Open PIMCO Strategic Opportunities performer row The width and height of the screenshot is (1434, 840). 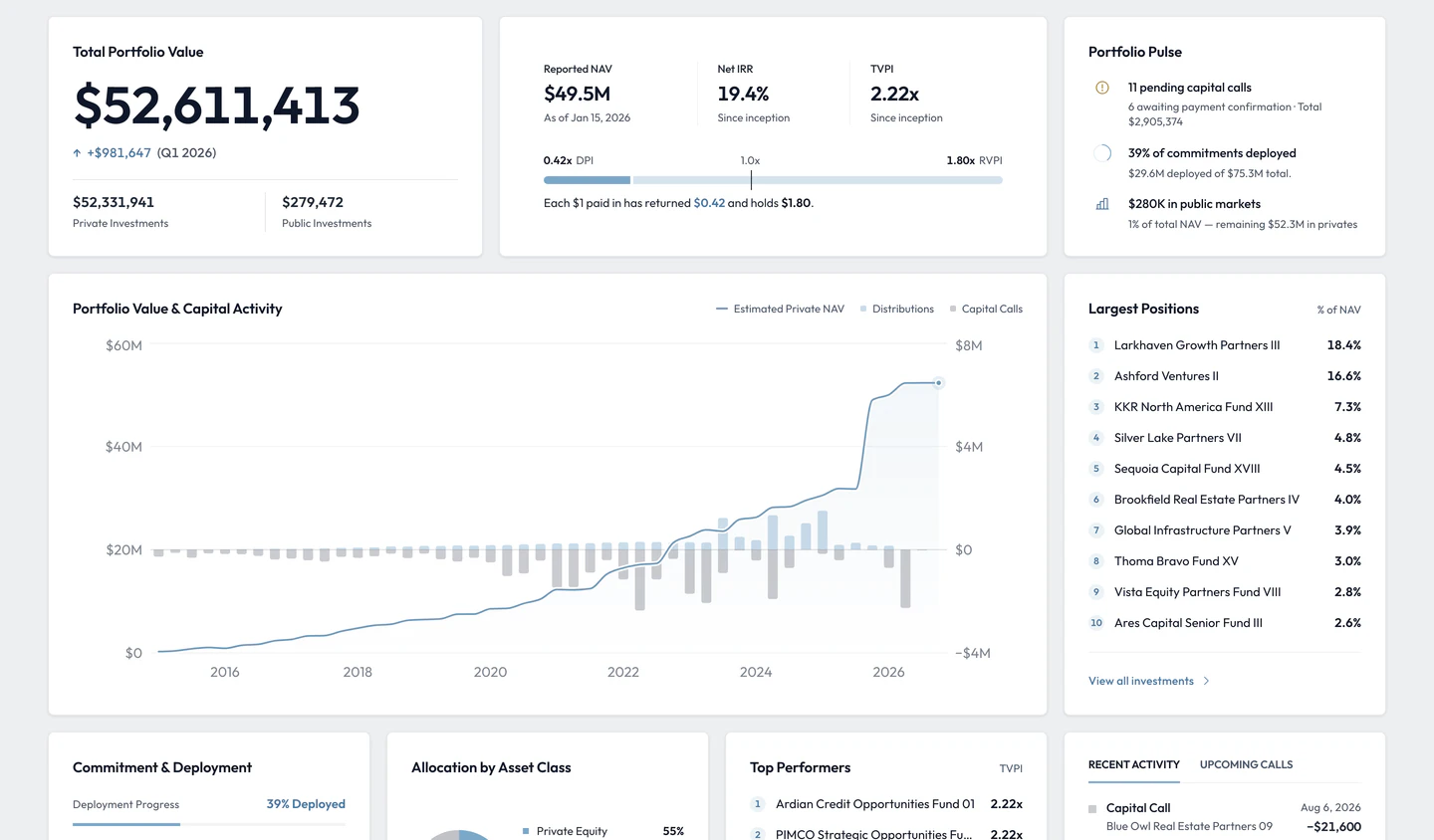886,834
